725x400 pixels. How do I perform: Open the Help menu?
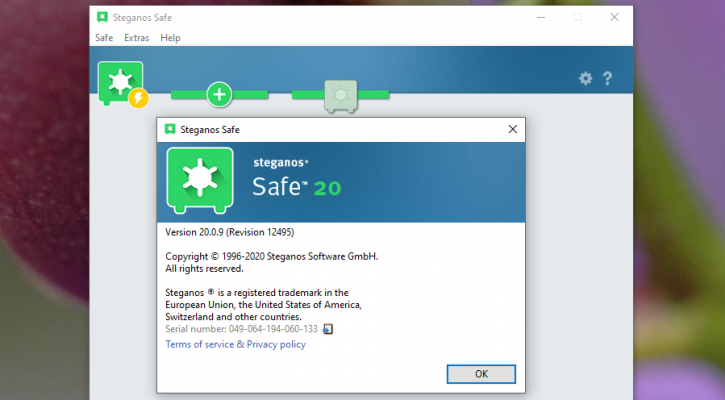coord(171,37)
